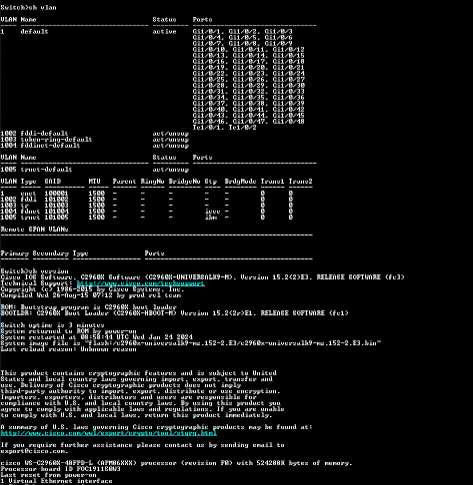Click the 'System restarted at 08:58:44 UTC' line
The image size is (473, 485).
[x=96, y=337]
